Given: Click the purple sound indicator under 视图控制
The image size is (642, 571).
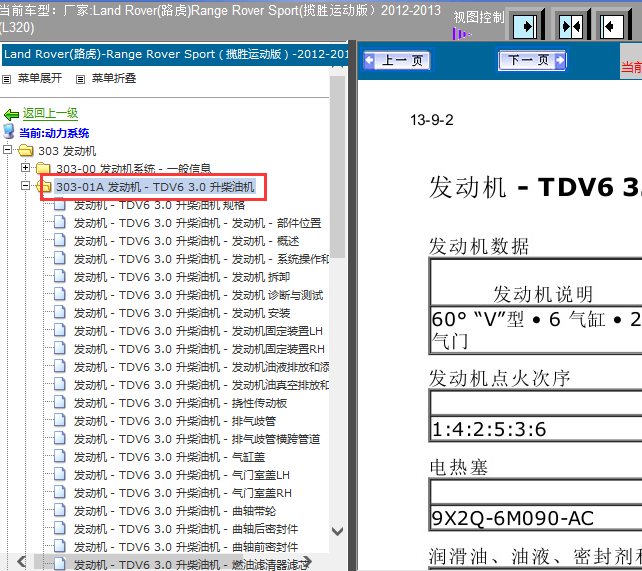Looking at the screenshot, I should [462, 34].
